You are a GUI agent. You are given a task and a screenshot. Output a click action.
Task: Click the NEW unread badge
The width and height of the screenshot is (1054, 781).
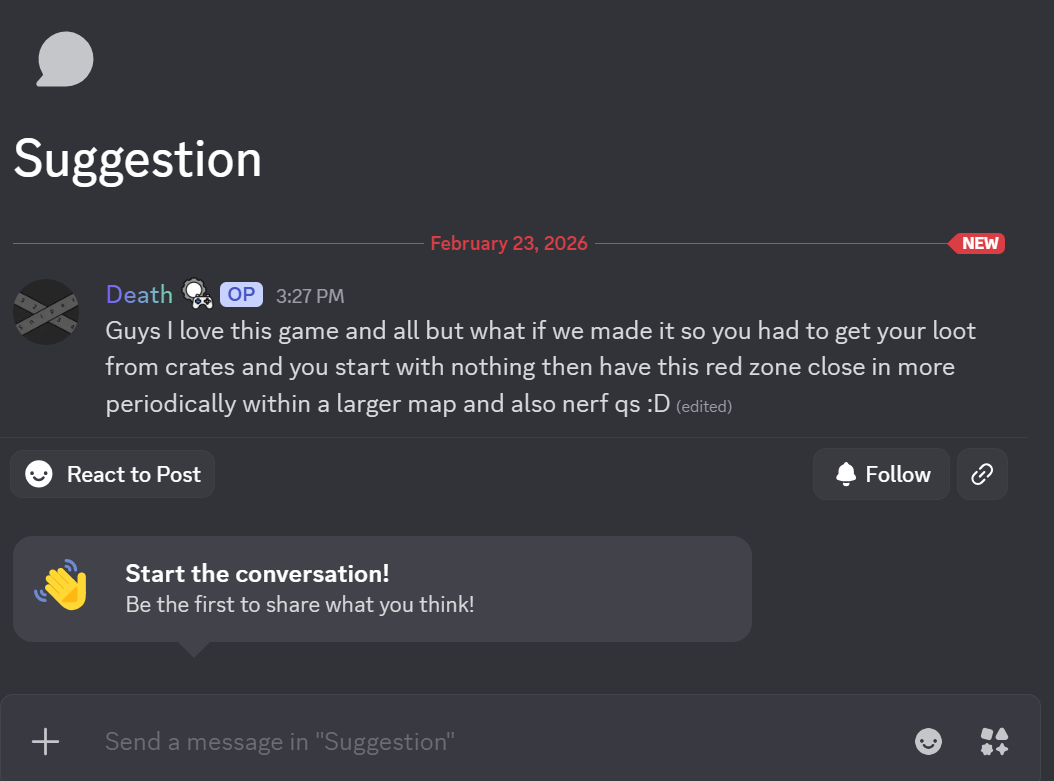click(x=976, y=243)
